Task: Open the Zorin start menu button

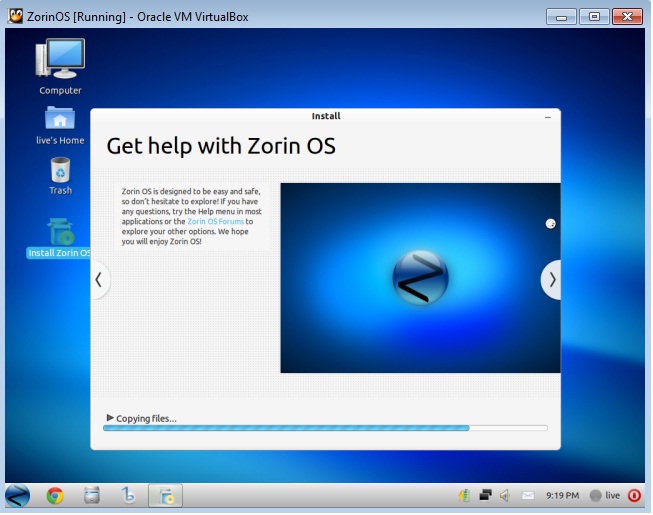Action: click(x=17, y=495)
